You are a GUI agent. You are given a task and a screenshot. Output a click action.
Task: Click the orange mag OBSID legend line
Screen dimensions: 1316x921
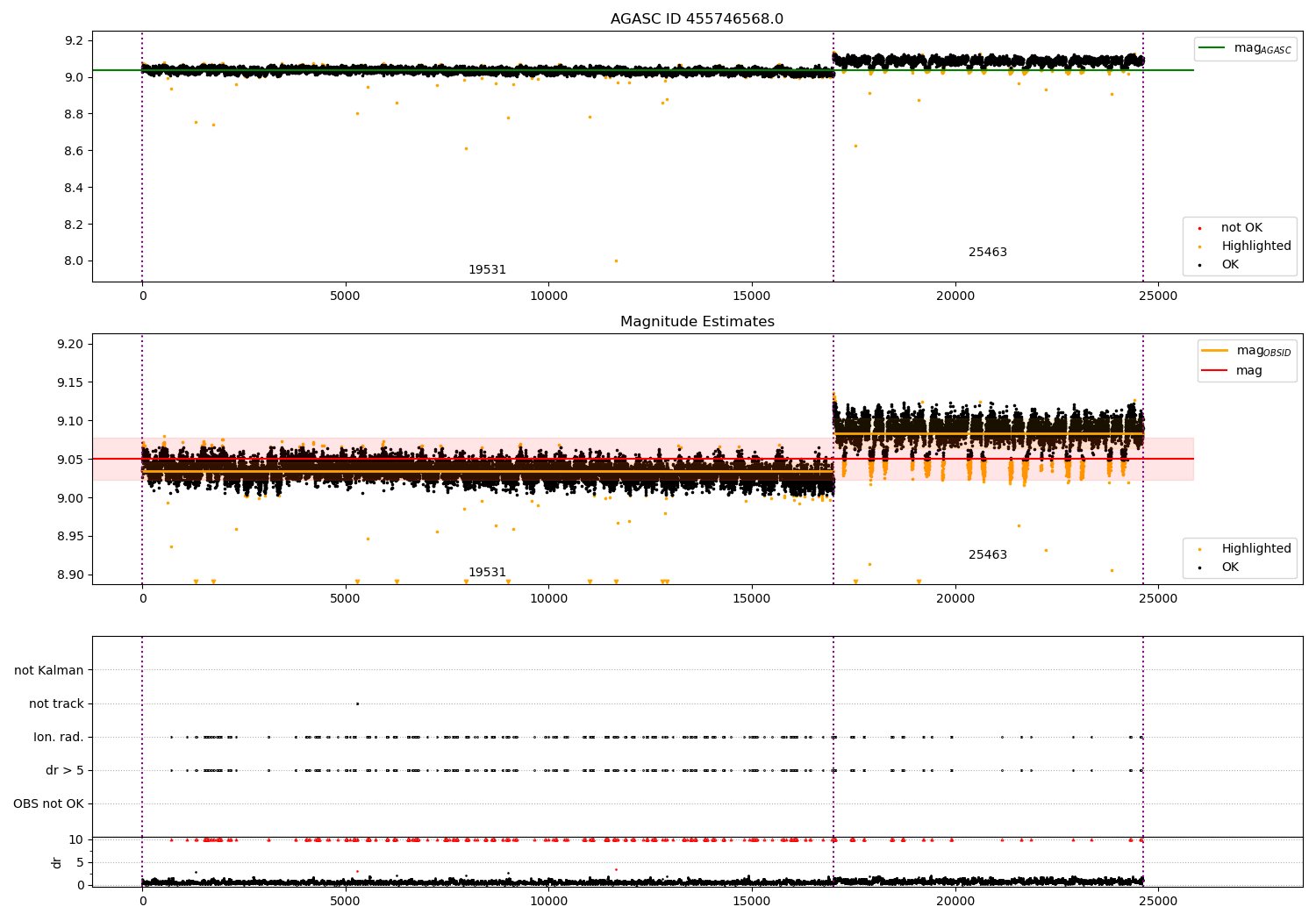[x=1214, y=350]
